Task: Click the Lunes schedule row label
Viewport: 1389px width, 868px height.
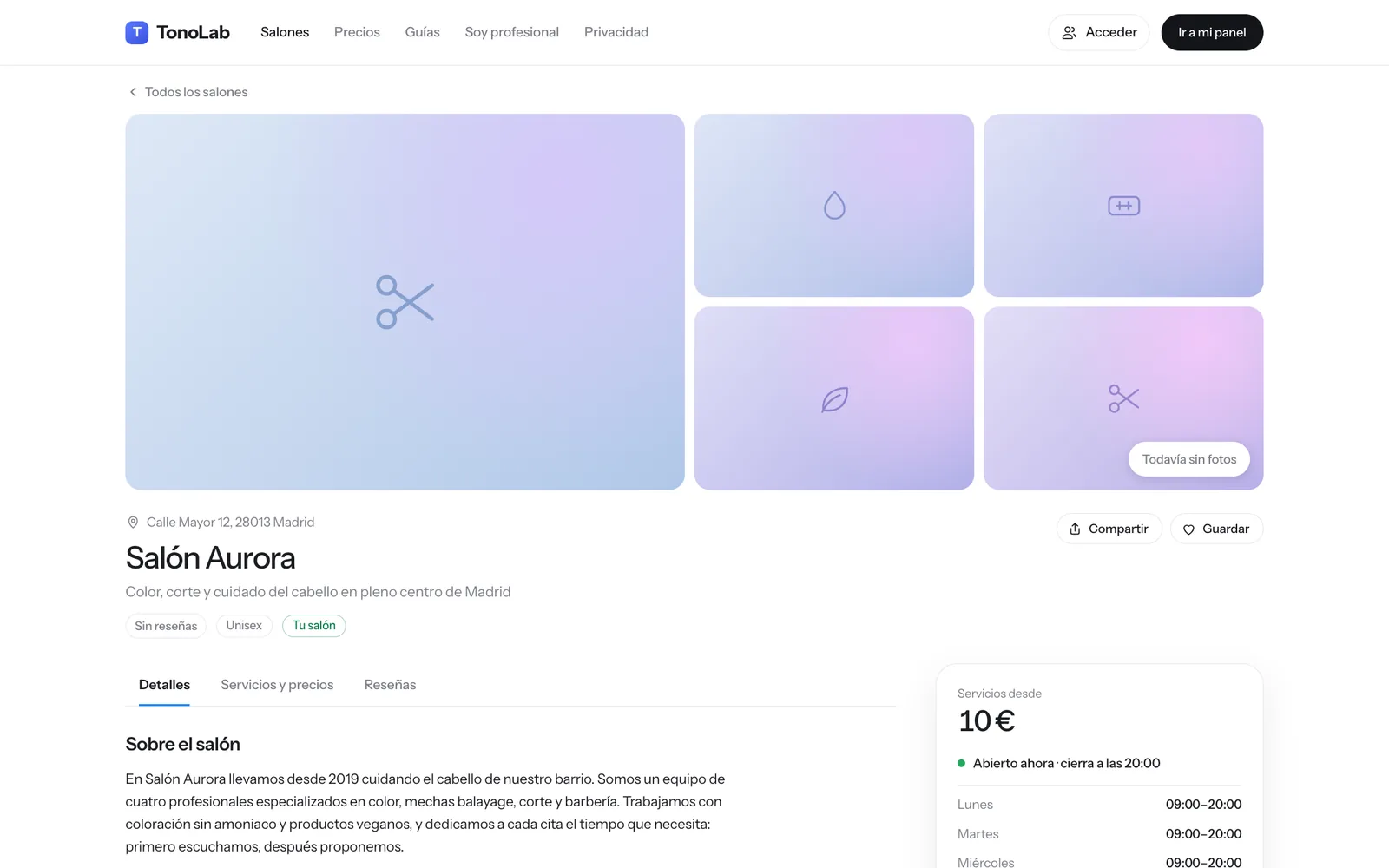Action: [x=975, y=805]
